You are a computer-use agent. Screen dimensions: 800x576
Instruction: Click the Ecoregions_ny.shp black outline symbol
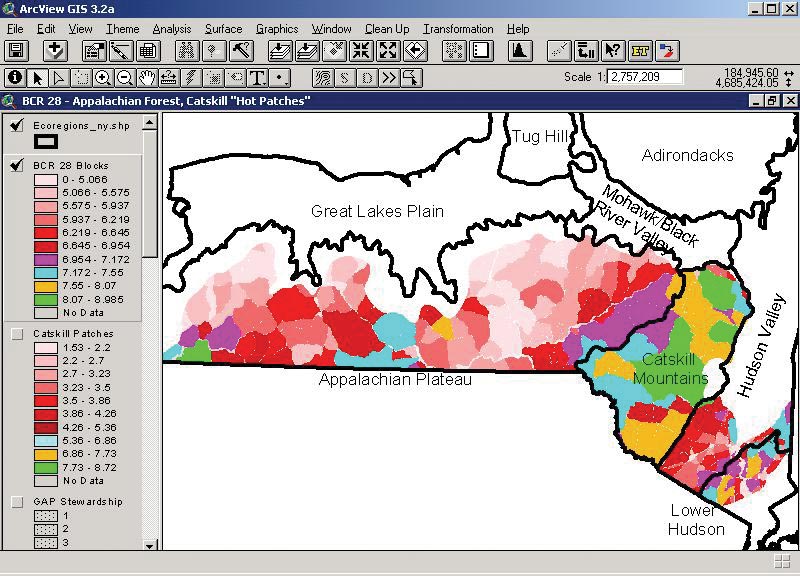click(46, 141)
